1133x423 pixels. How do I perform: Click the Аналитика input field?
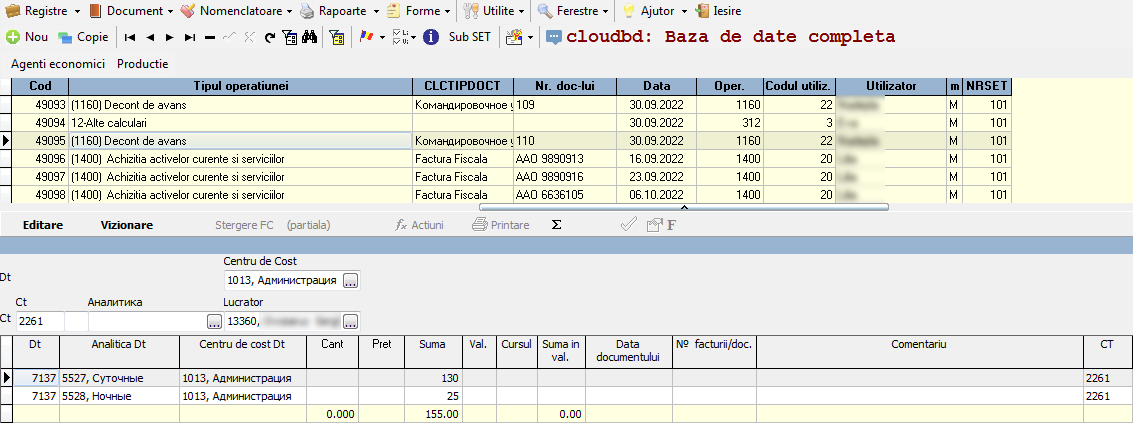click(147, 321)
